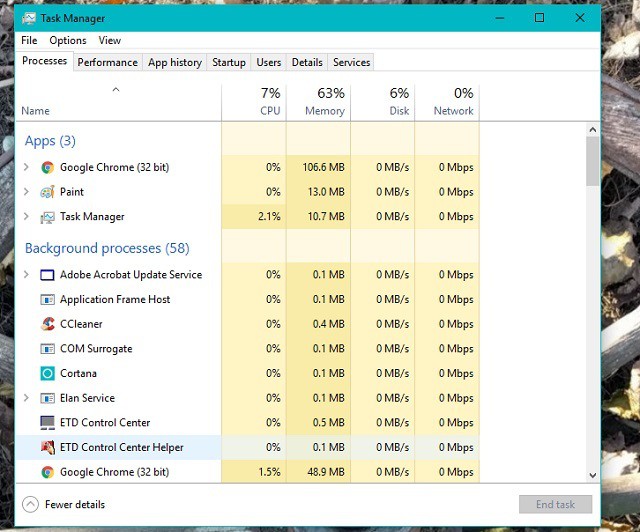Expand the Google Chrome app group
640x532 pixels.
point(26,167)
